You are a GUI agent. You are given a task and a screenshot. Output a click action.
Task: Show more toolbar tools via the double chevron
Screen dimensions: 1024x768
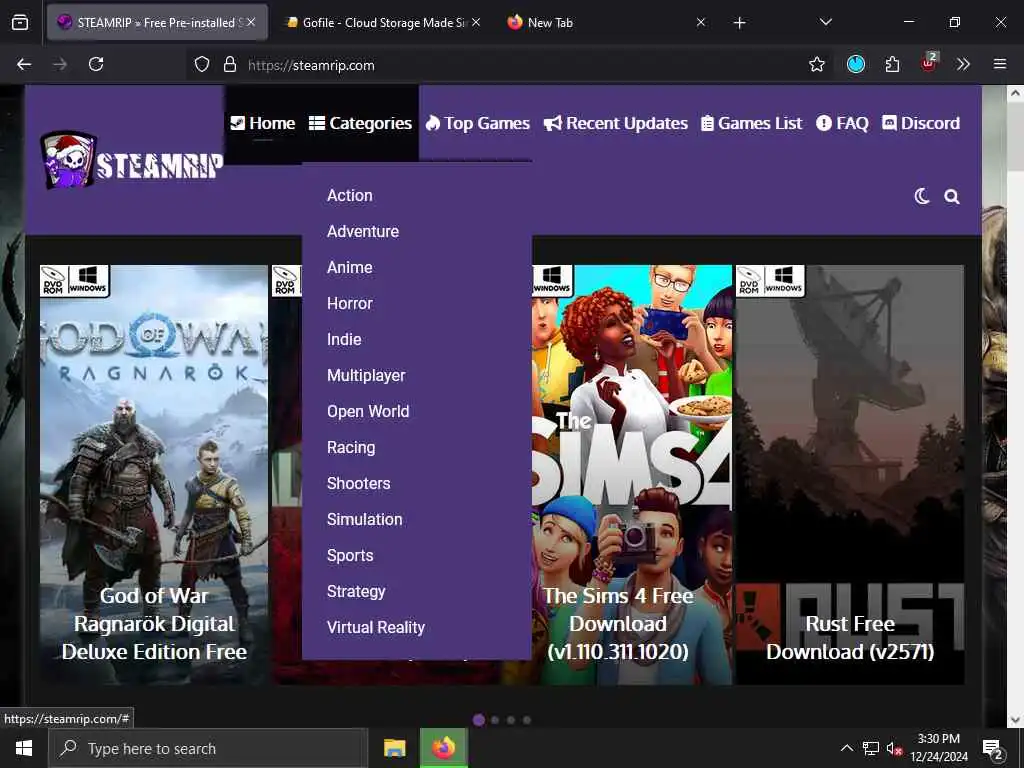click(963, 64)
